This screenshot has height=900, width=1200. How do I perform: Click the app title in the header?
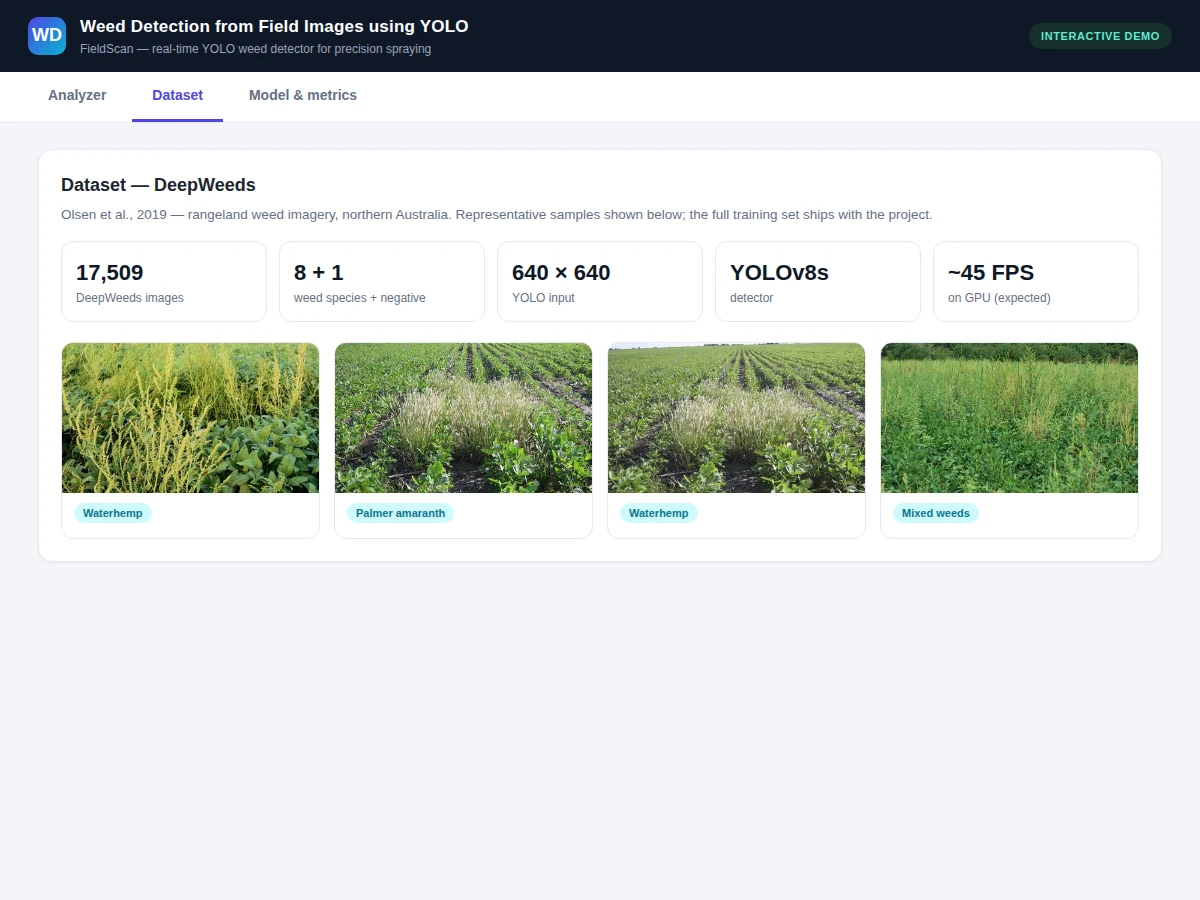tap(274, 27)
